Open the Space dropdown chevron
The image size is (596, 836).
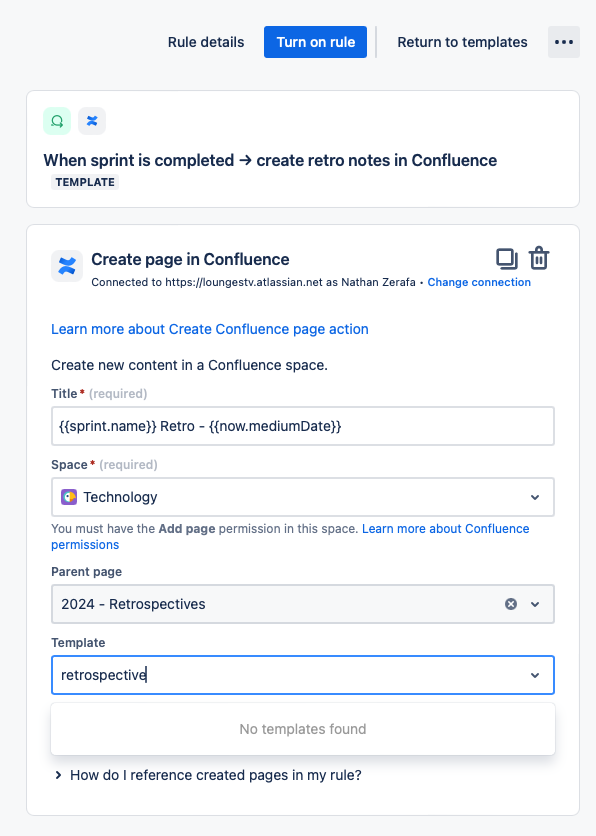tap(535, 497)
